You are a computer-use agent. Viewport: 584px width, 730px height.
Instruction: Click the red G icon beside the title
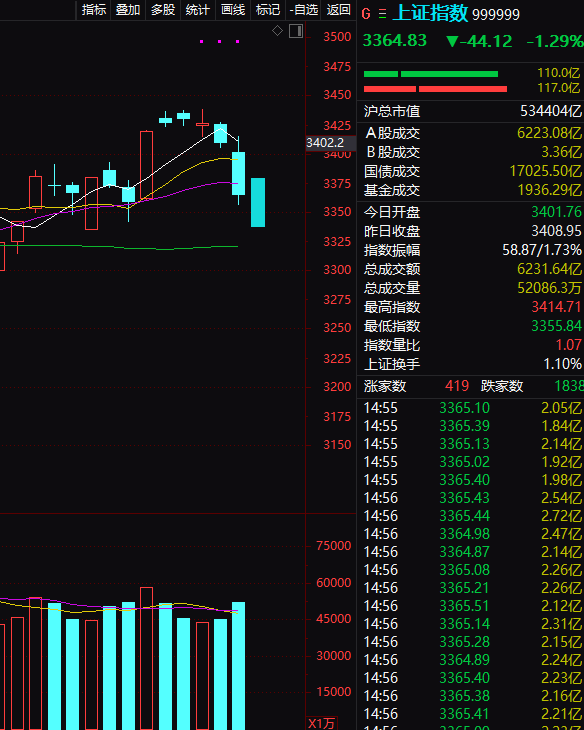(366, 14)
